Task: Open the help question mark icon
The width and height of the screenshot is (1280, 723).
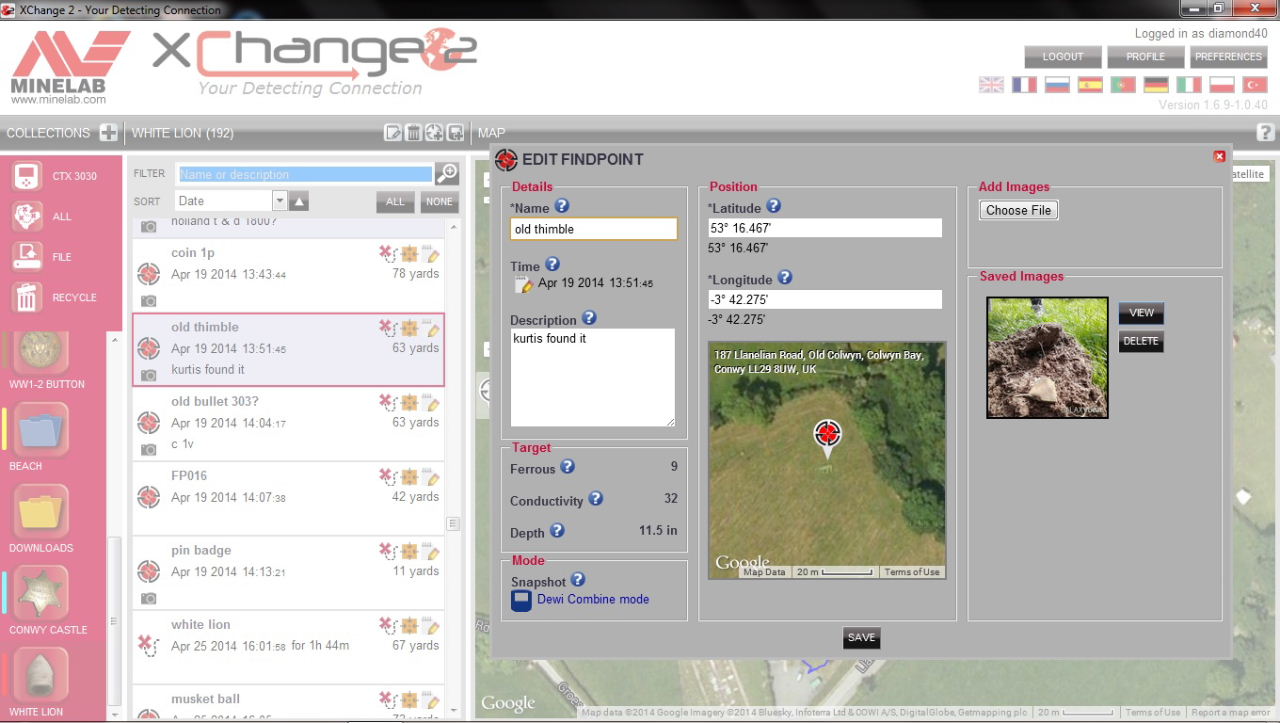Action: click(x=1265, y=132)
